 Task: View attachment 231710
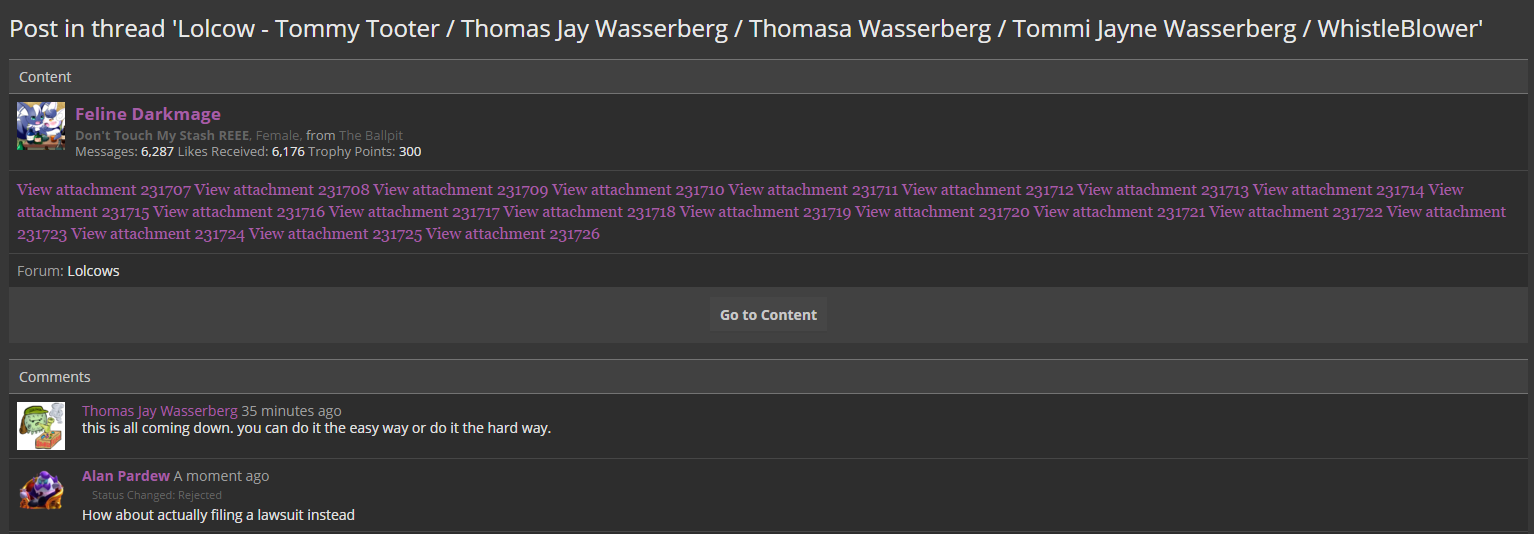638,190
